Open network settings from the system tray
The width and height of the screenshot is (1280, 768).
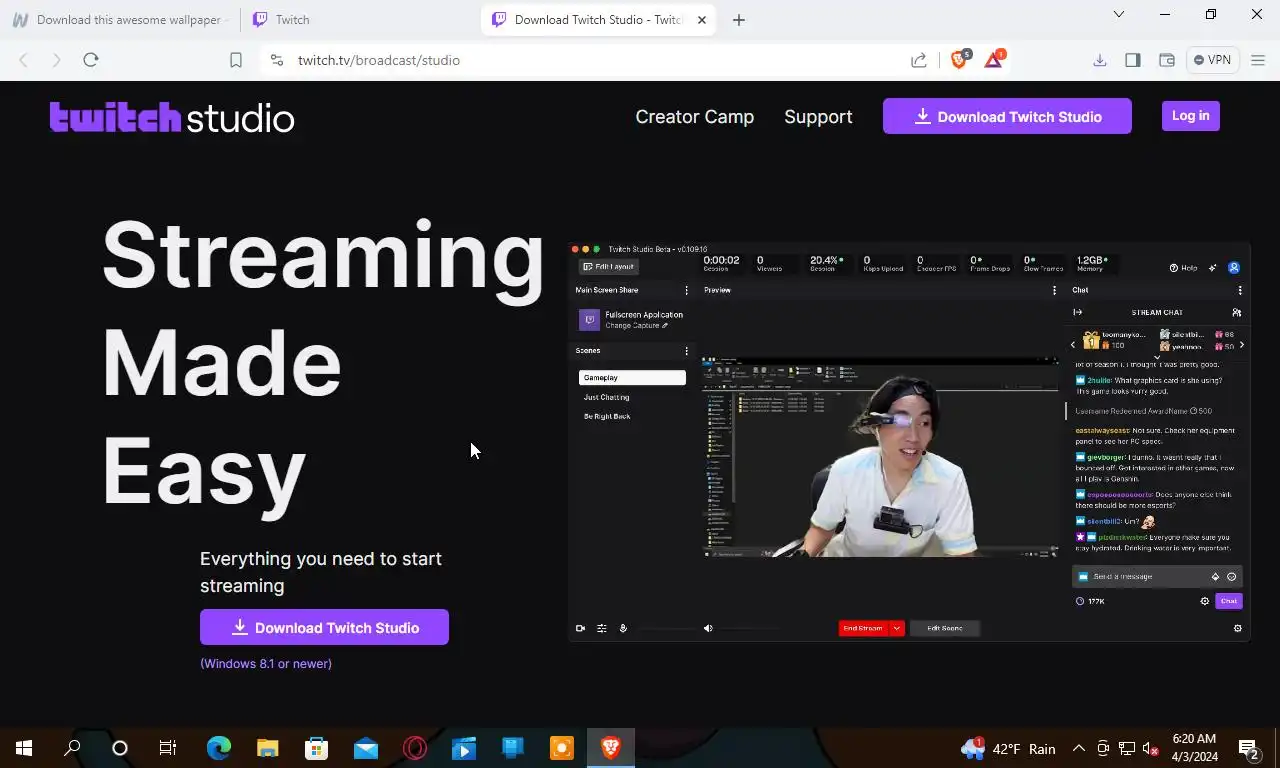point(1127,748)
